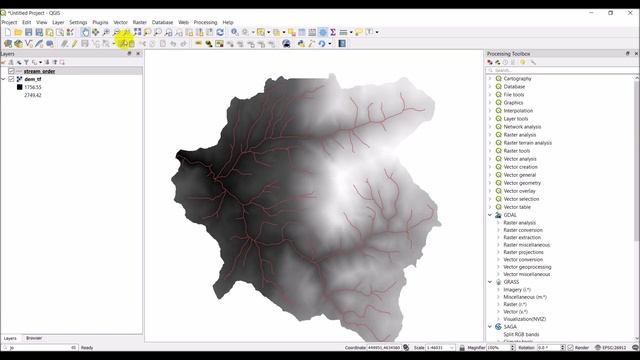Toggle the Render checkbox in status bar
The width and height of the screenshot is (640, 360).
[x=571, y=348]
